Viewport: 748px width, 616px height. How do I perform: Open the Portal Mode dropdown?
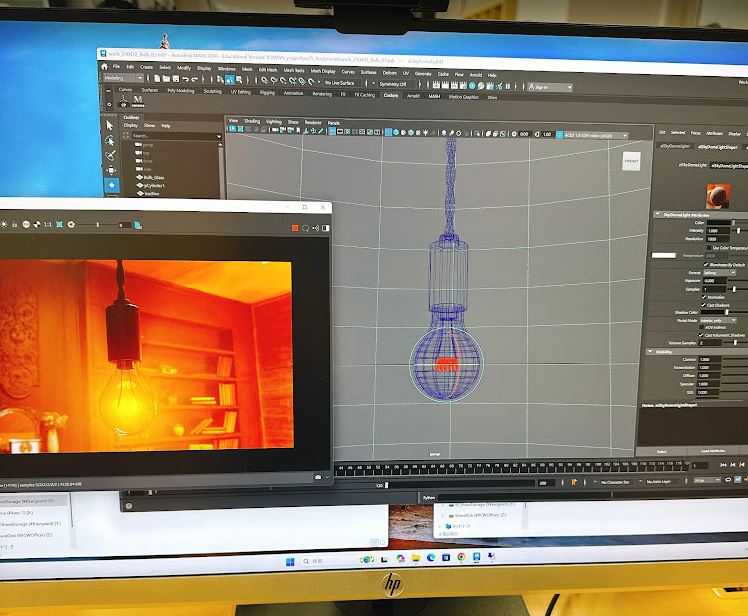coord(718,320)
